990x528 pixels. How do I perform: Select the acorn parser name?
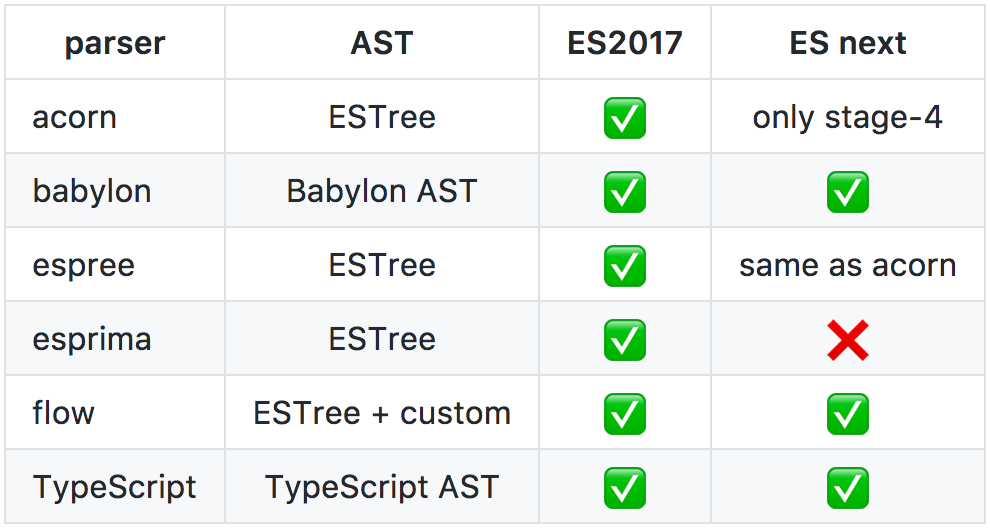75,117
